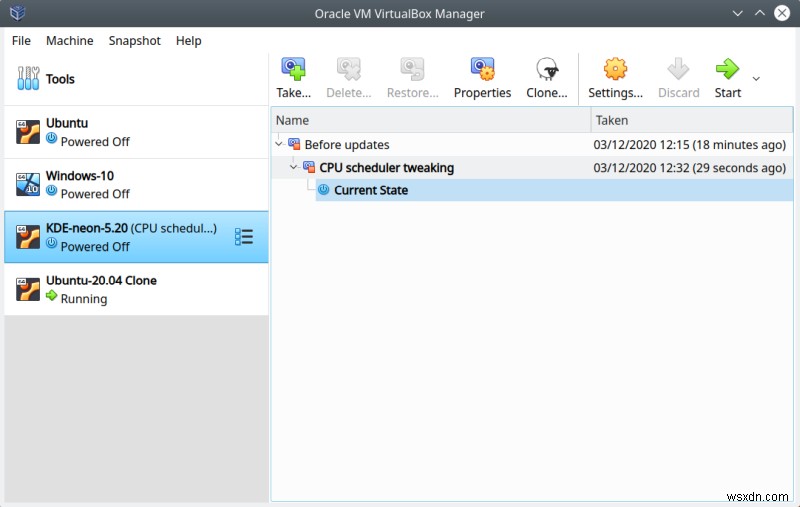Click the Take snapshot toolbar icon
This screenshot has width=800, height=507.
(x=293, y=69)
